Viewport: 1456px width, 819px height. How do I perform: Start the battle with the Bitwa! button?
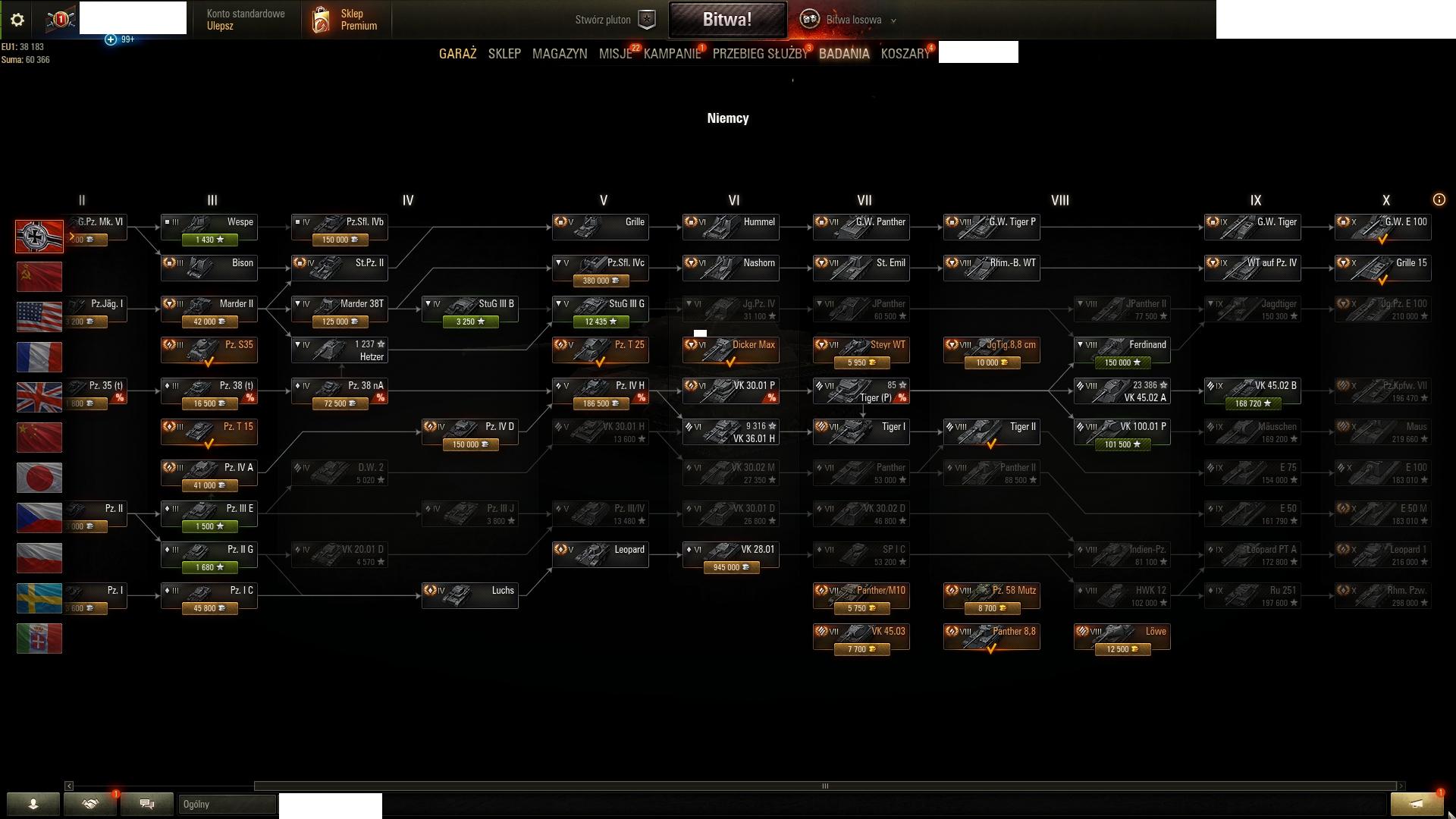[x=727, y=20]
